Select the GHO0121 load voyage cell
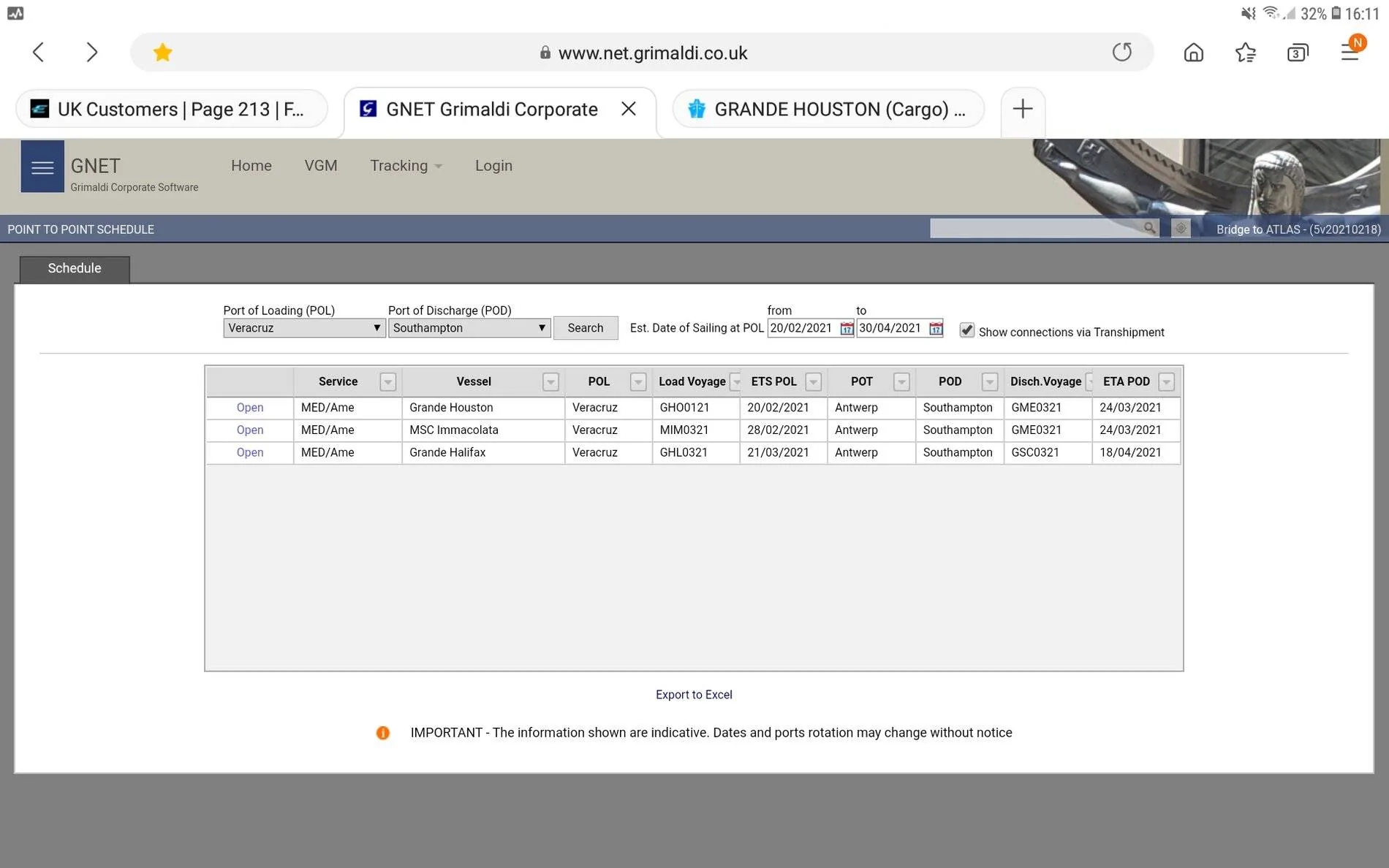 pos(695,408)
